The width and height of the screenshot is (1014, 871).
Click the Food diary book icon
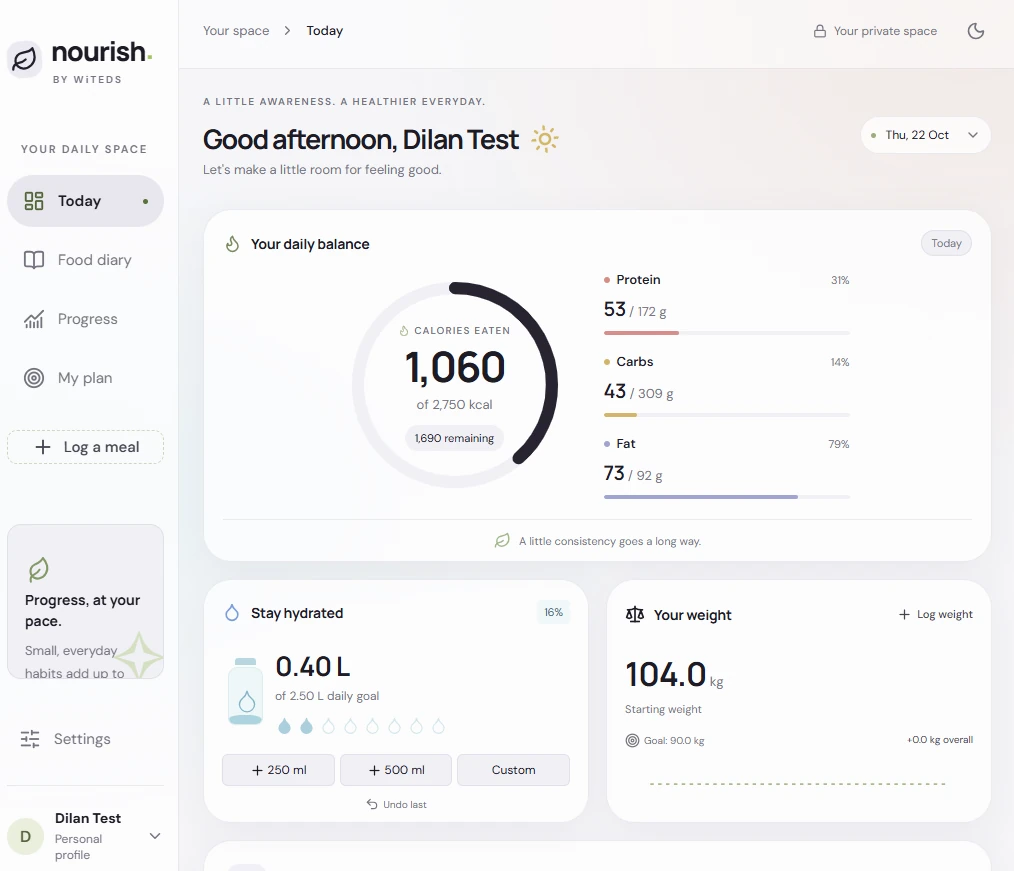click(34, 260)
